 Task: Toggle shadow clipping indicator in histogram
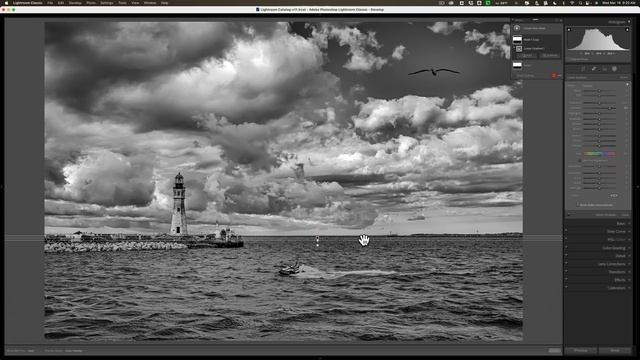(569, 29)
